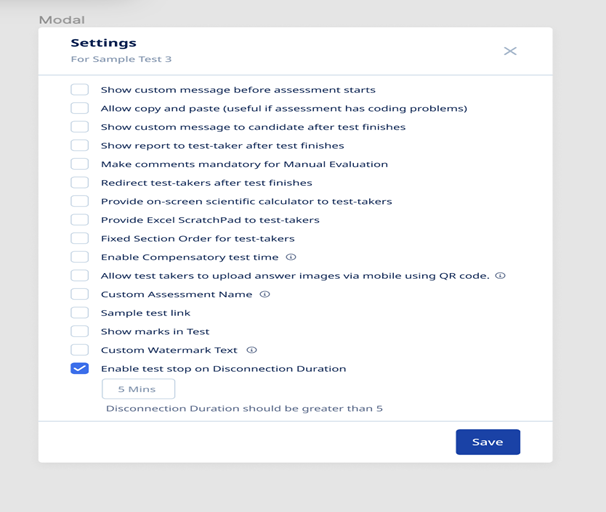
Task: Check the Custom Watermark Text box
Action: coord(80,350)
